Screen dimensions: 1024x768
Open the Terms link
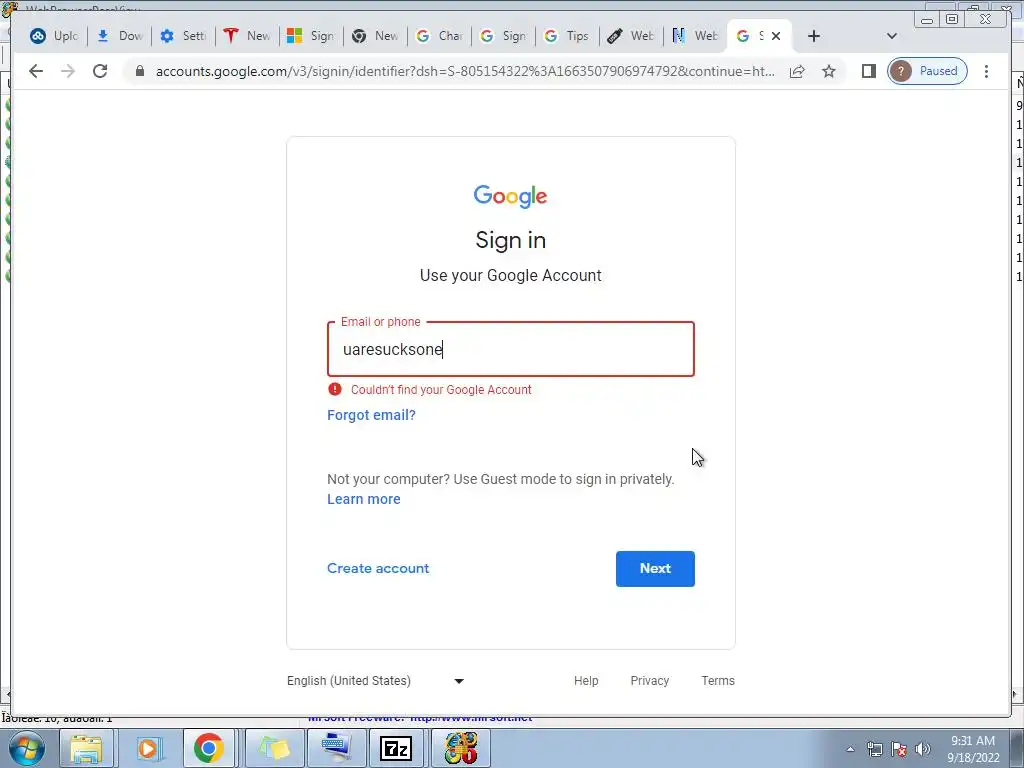718,680
